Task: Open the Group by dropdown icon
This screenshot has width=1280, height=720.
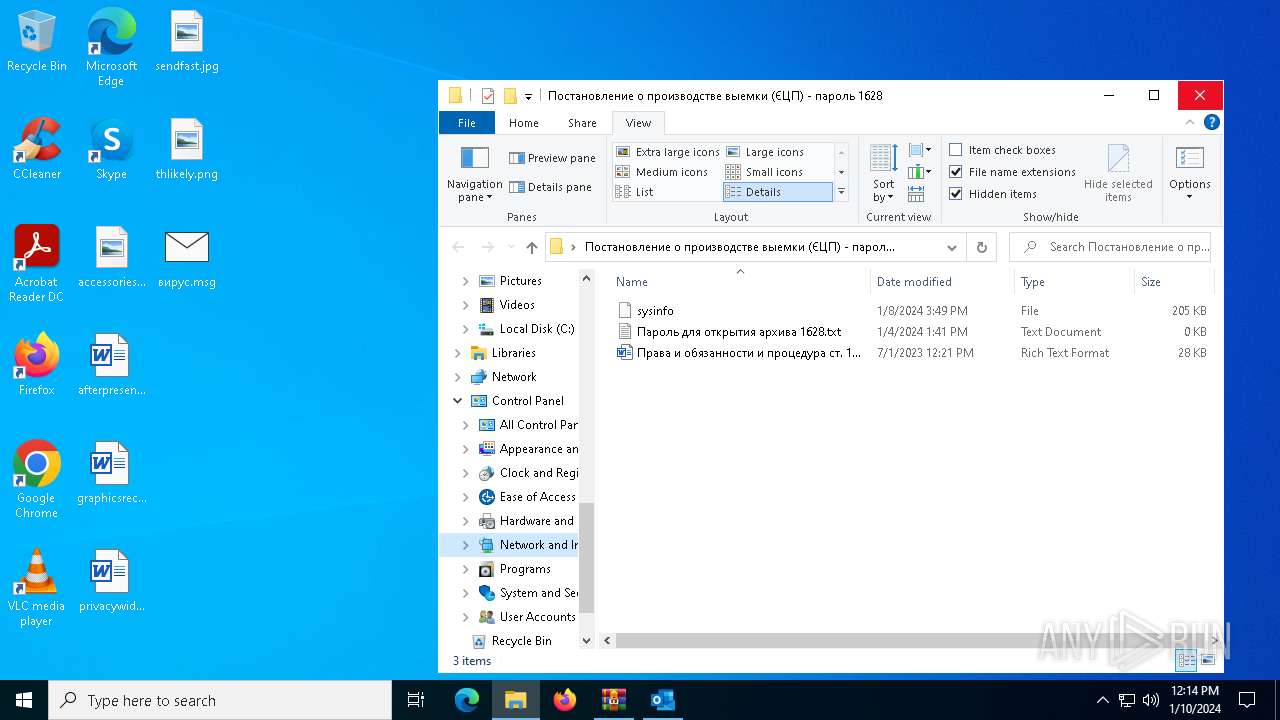Action: point(920,150)
